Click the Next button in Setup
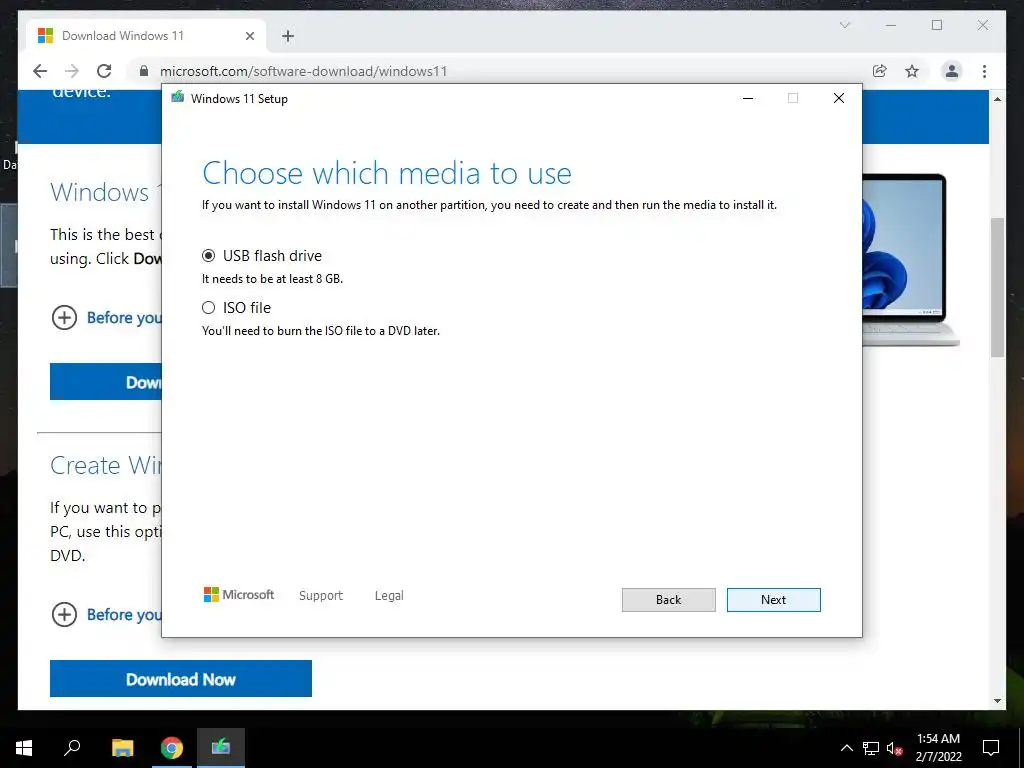The width and height of the screenshot is (1024, 768). pos(773,600)
